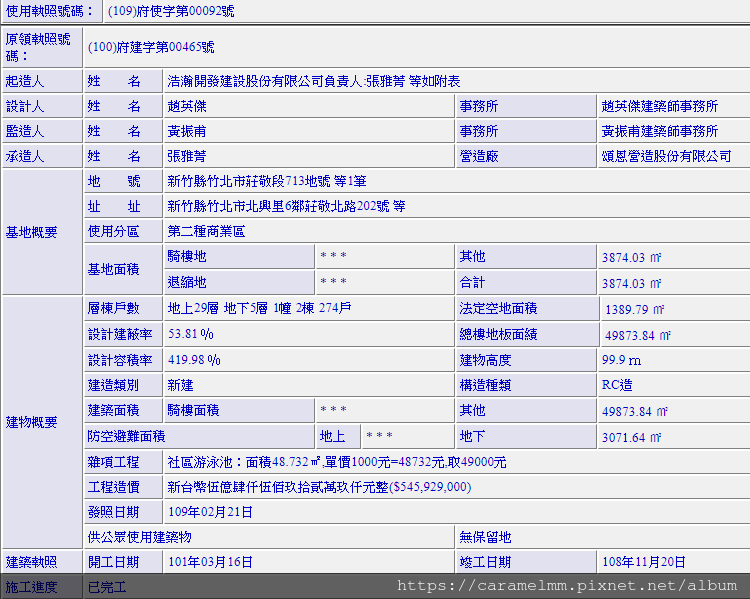Select 趙英傑建築師事務所 office value
This screenshot has height=599, width=750.
(x=660, y=106)
